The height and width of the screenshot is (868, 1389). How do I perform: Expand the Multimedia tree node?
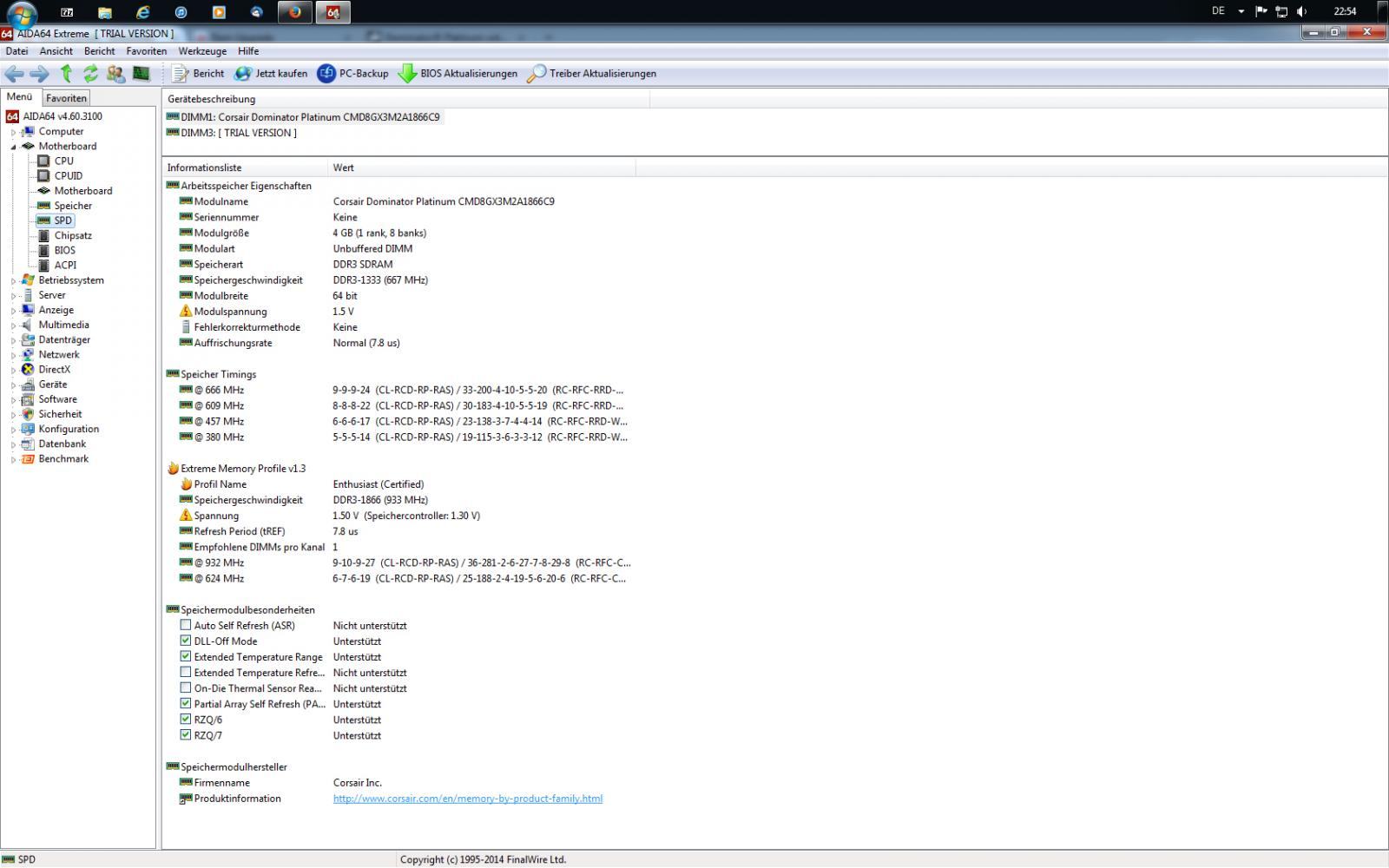click(x=13, y=325)
